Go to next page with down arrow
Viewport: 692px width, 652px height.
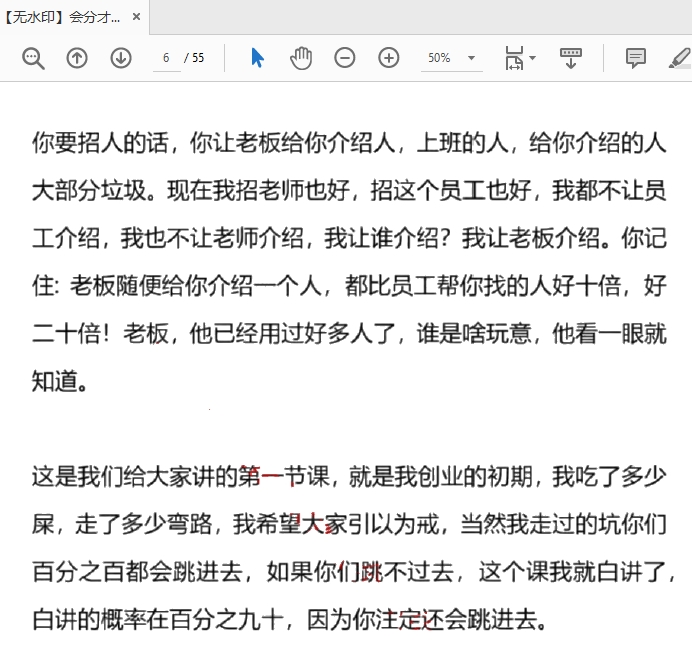[x=121, y=58]
